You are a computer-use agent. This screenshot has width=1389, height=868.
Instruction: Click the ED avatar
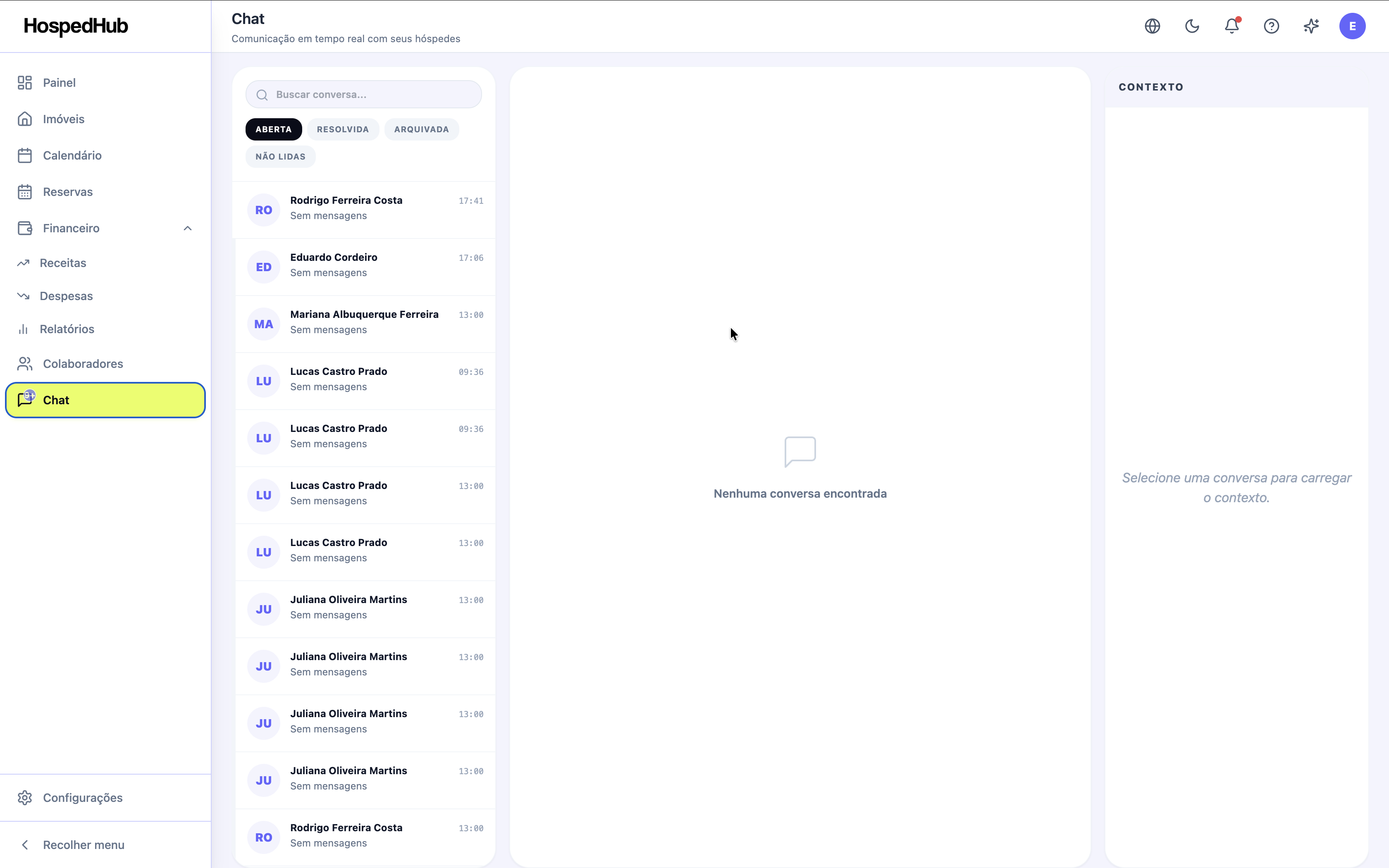point(263,267)
